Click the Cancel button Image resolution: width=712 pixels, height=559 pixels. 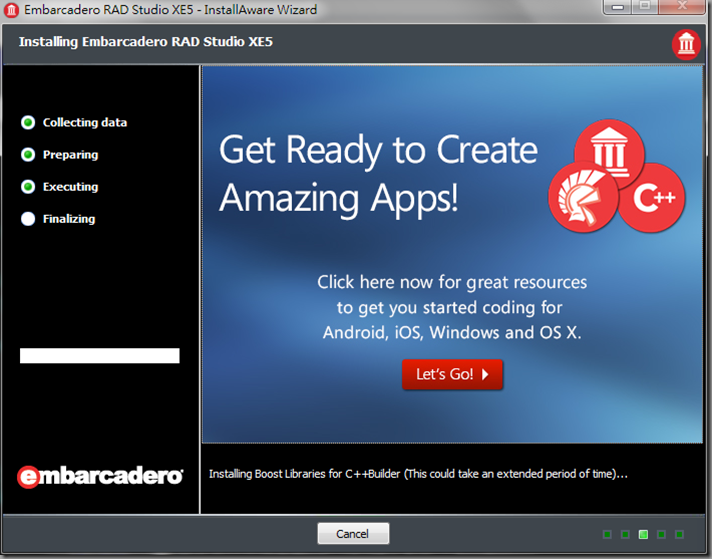(x=353, y=533)
